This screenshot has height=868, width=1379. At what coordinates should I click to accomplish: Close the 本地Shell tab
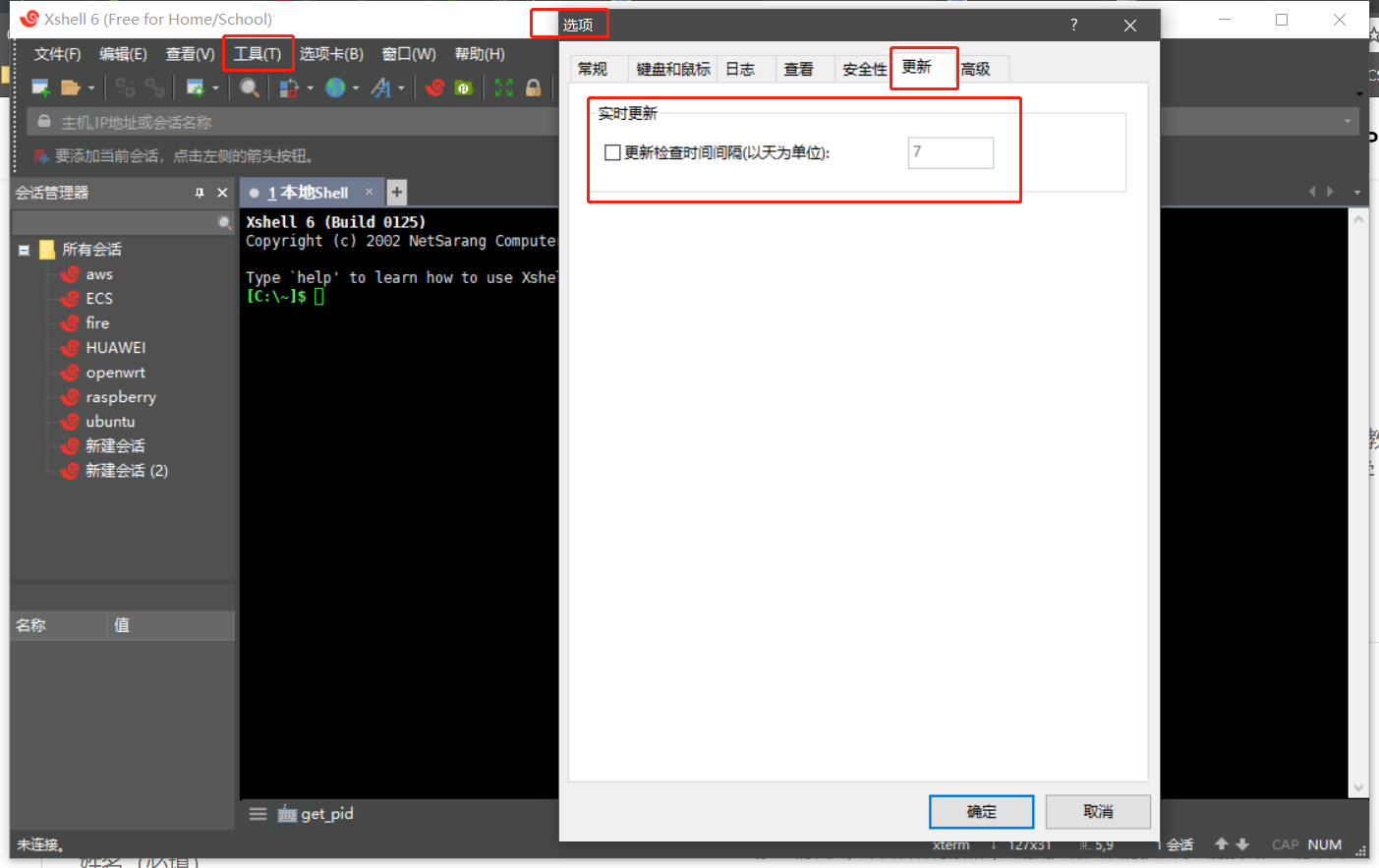[x=370, y=192]
